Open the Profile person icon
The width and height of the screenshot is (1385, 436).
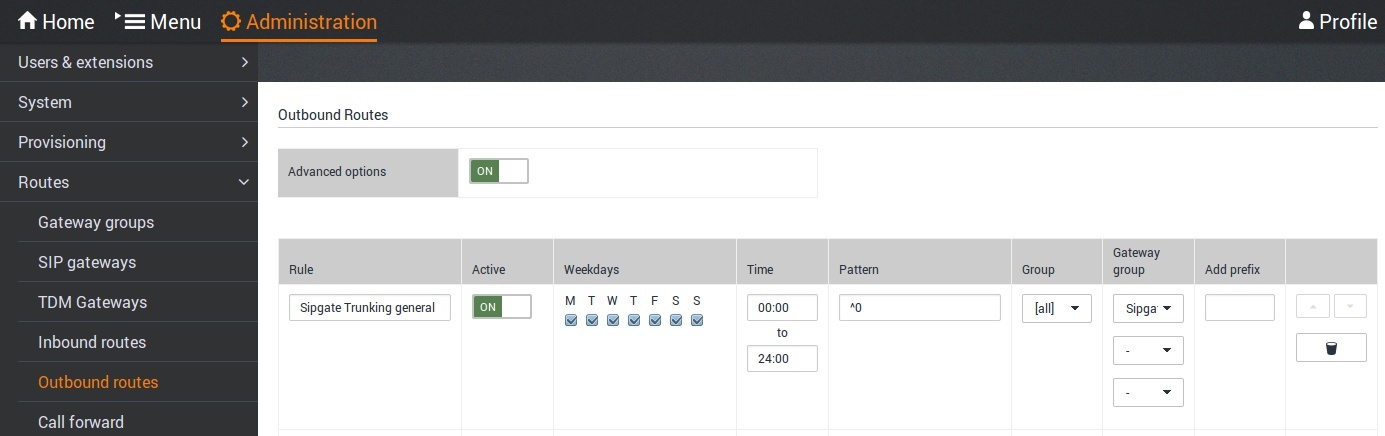click(1306, 20)
